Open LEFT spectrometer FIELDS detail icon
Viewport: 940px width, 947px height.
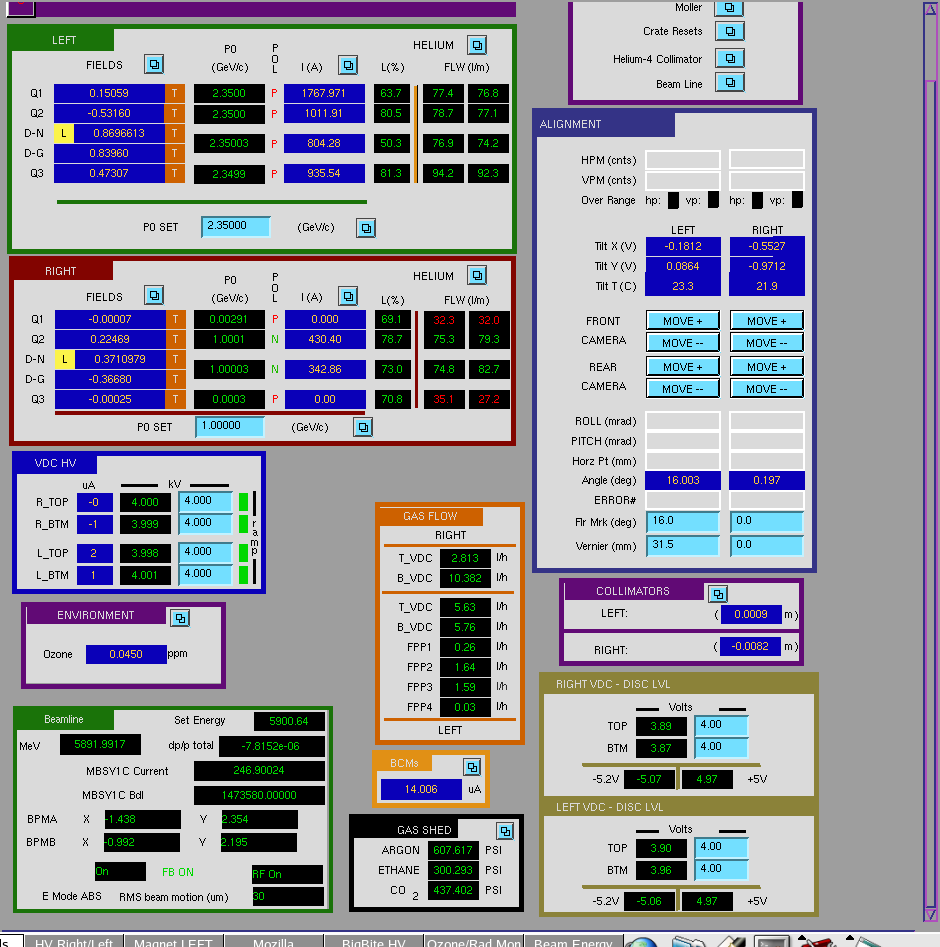[154, 64]
